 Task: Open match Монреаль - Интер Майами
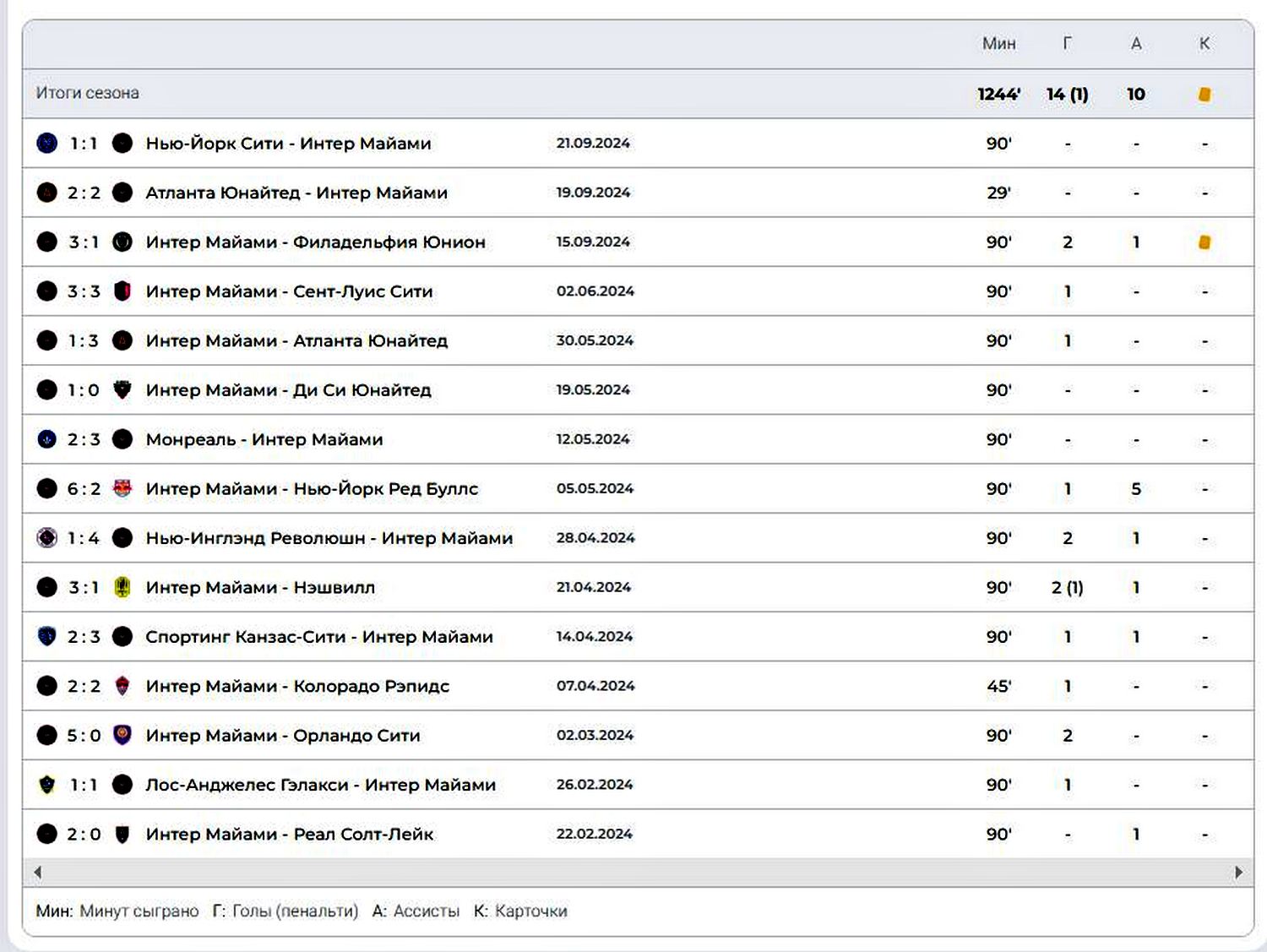tap(264, 439)
